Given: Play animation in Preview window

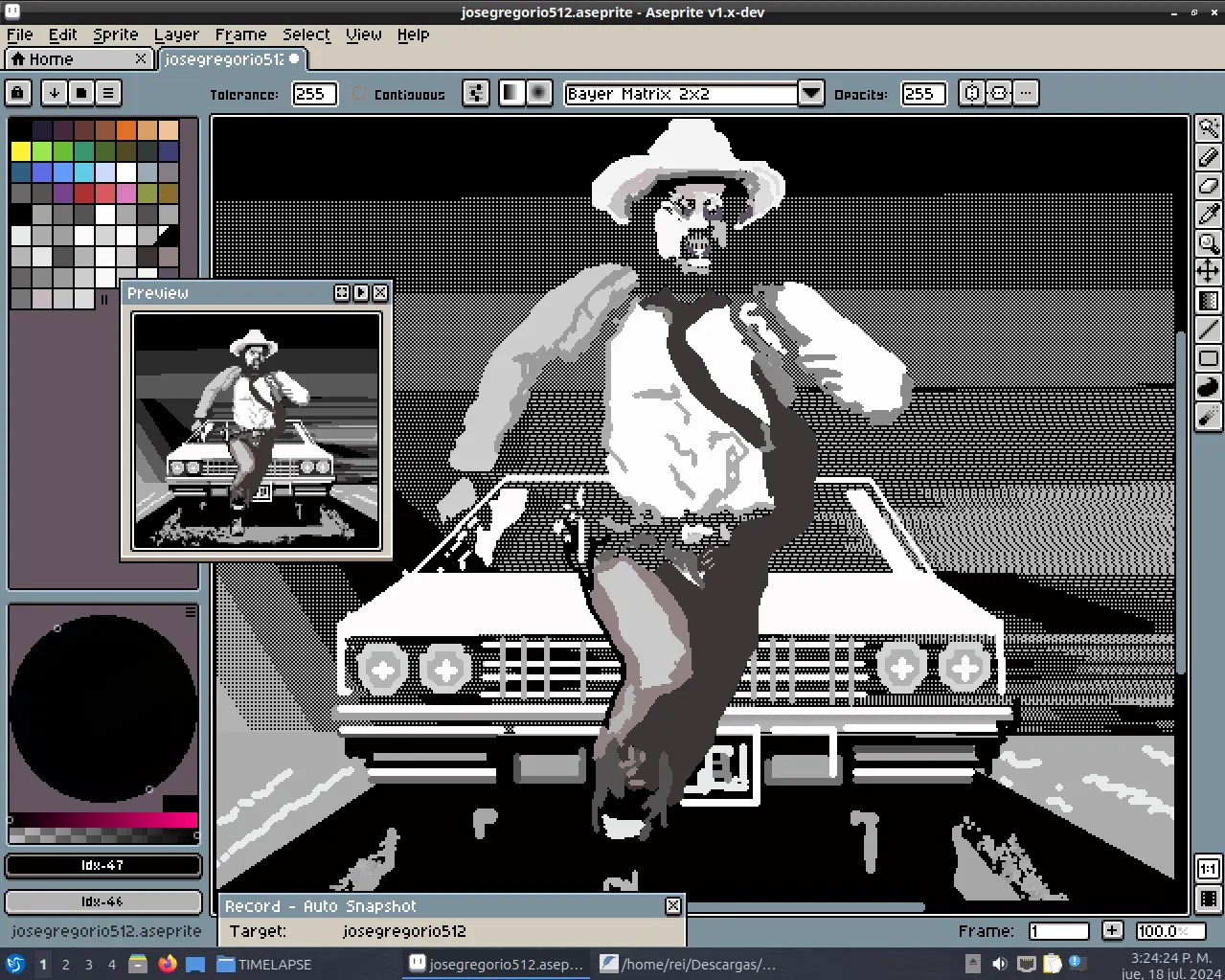Looking at the screenshot, I should [x=361, y=293].
